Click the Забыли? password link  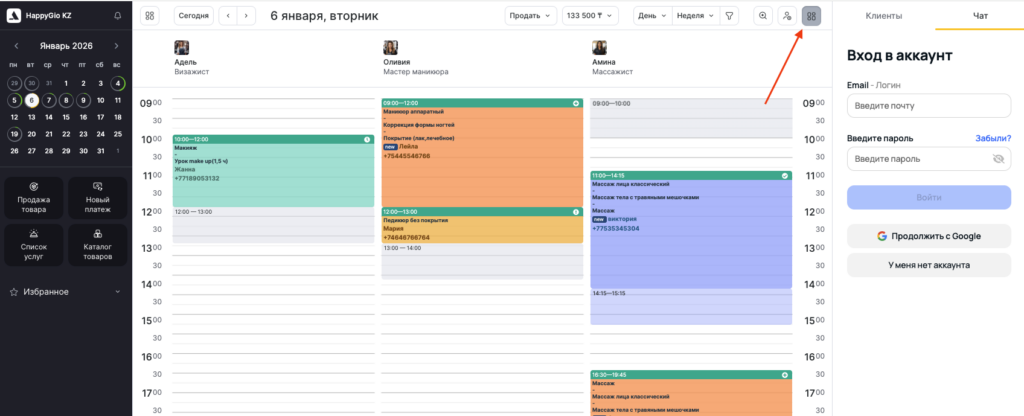coord(993,138)
